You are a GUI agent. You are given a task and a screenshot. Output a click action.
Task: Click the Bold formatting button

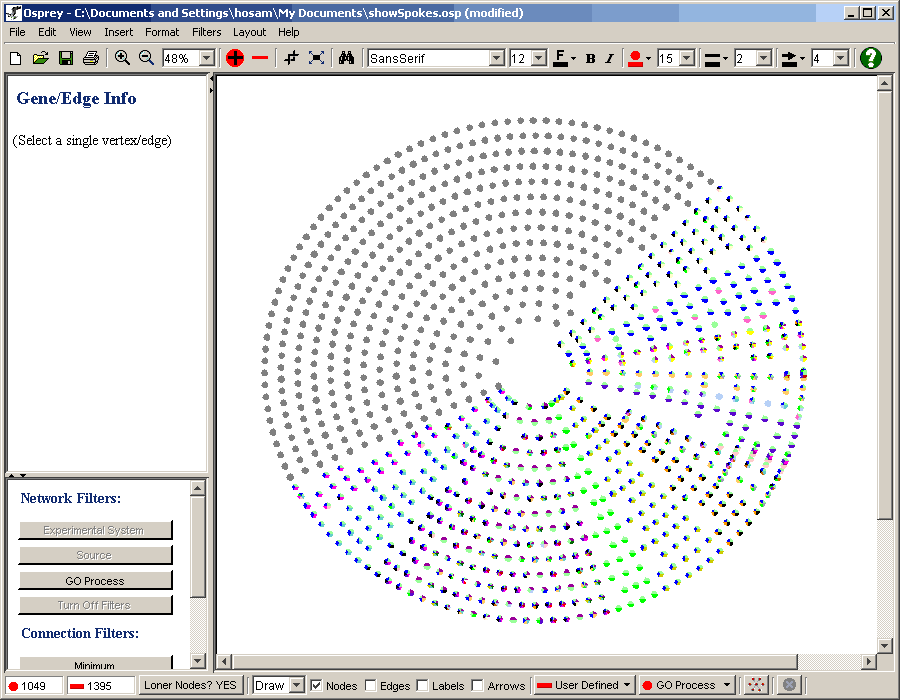click(x=590, y=58)
